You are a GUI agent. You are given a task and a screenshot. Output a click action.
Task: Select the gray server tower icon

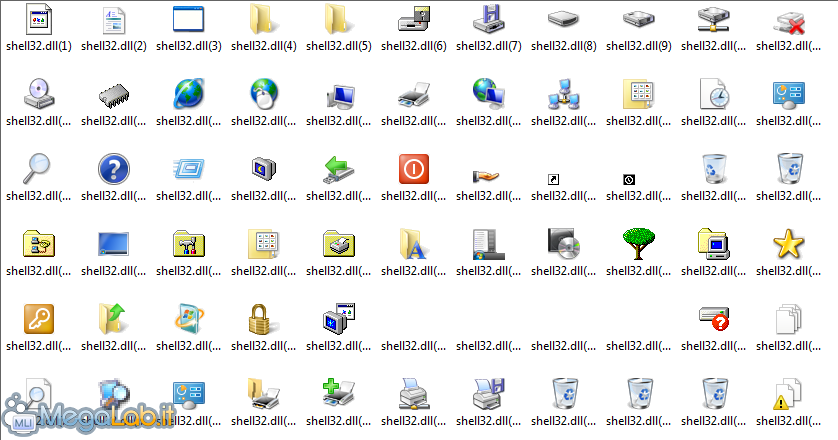pyautogui.click(x=488, y=244)
